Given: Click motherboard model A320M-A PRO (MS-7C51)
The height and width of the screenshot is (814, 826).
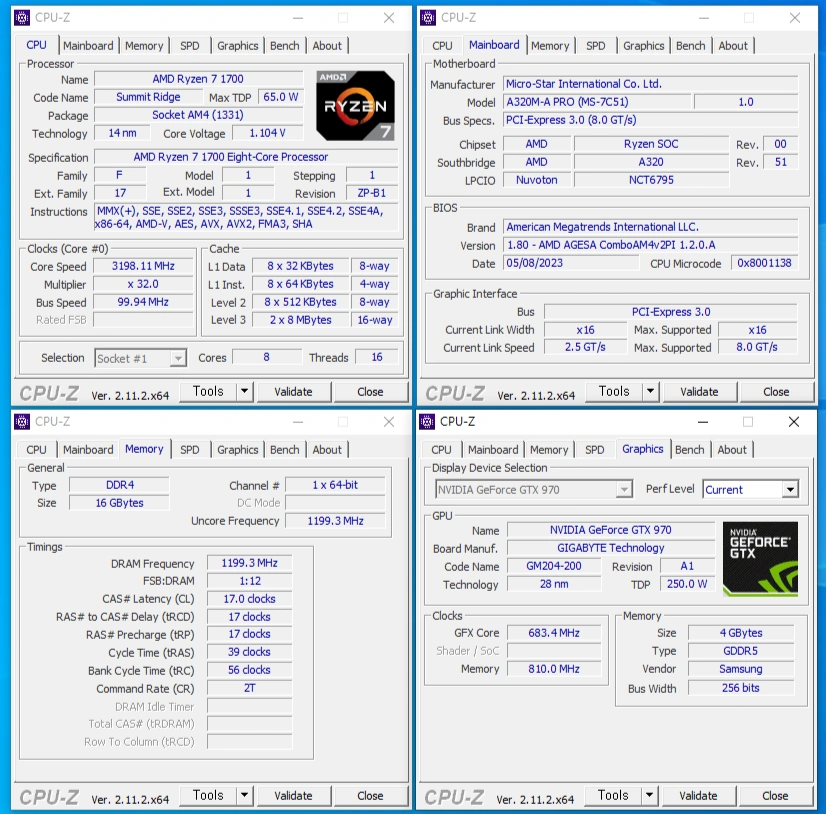Looking at the screenshot, I should click(597, 102).
